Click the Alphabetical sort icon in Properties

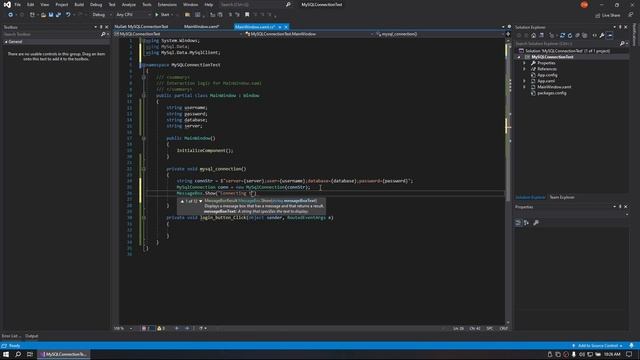coord(526,223)
